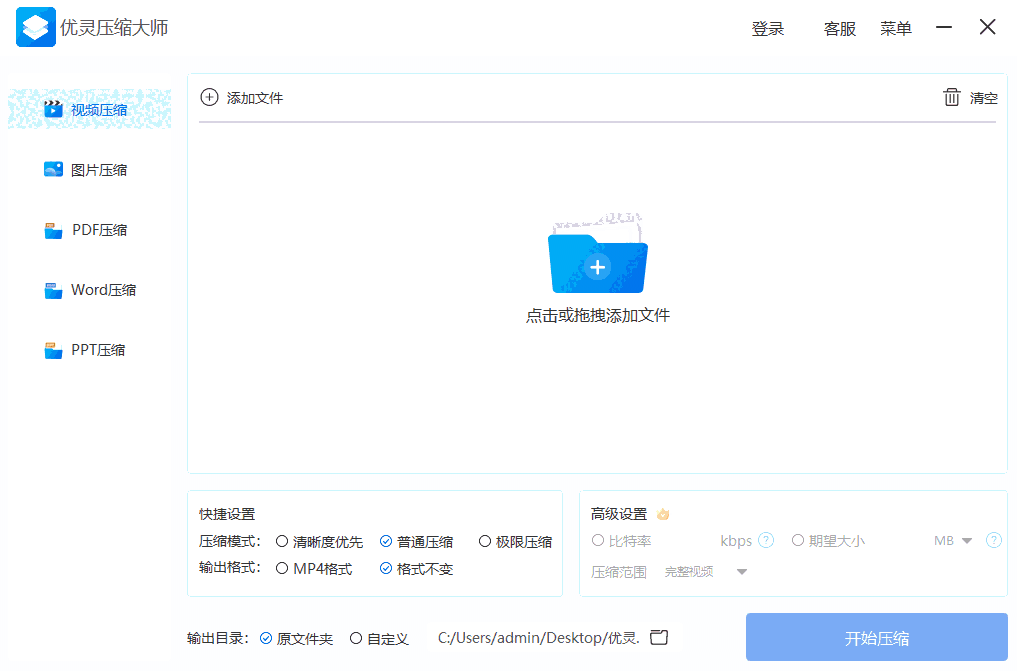Open output folder browser icon
This screenshot has width=1017, height=671.
coord(658,636)
